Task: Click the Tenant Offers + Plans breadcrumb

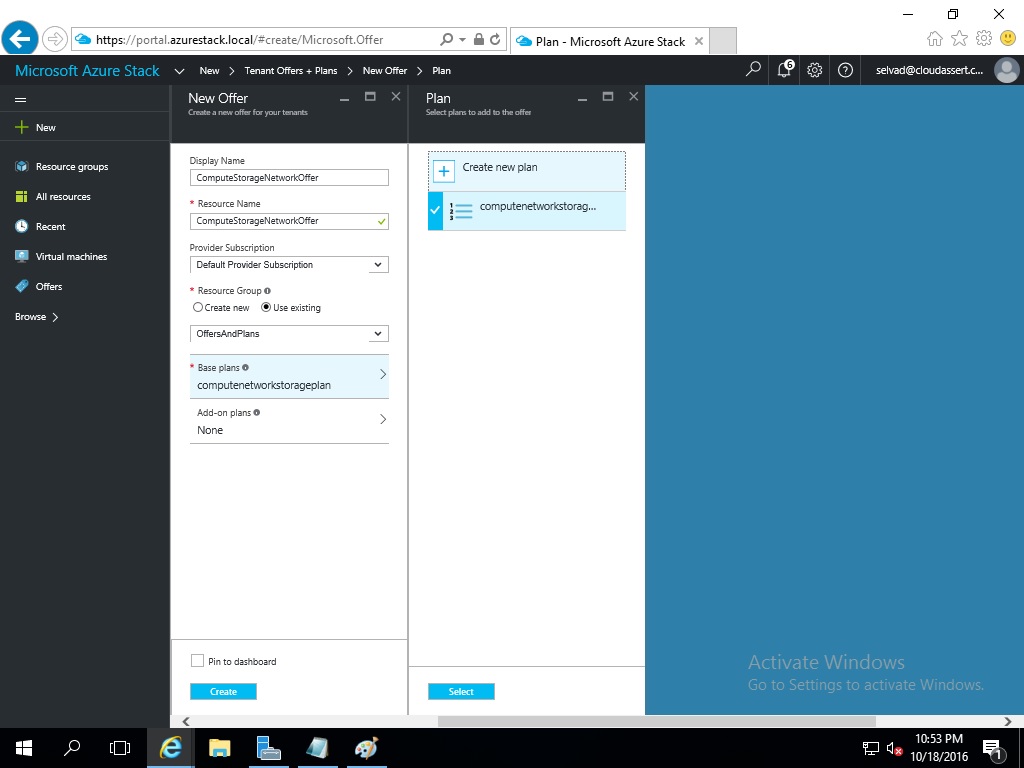Action: [x=291, y=71]
